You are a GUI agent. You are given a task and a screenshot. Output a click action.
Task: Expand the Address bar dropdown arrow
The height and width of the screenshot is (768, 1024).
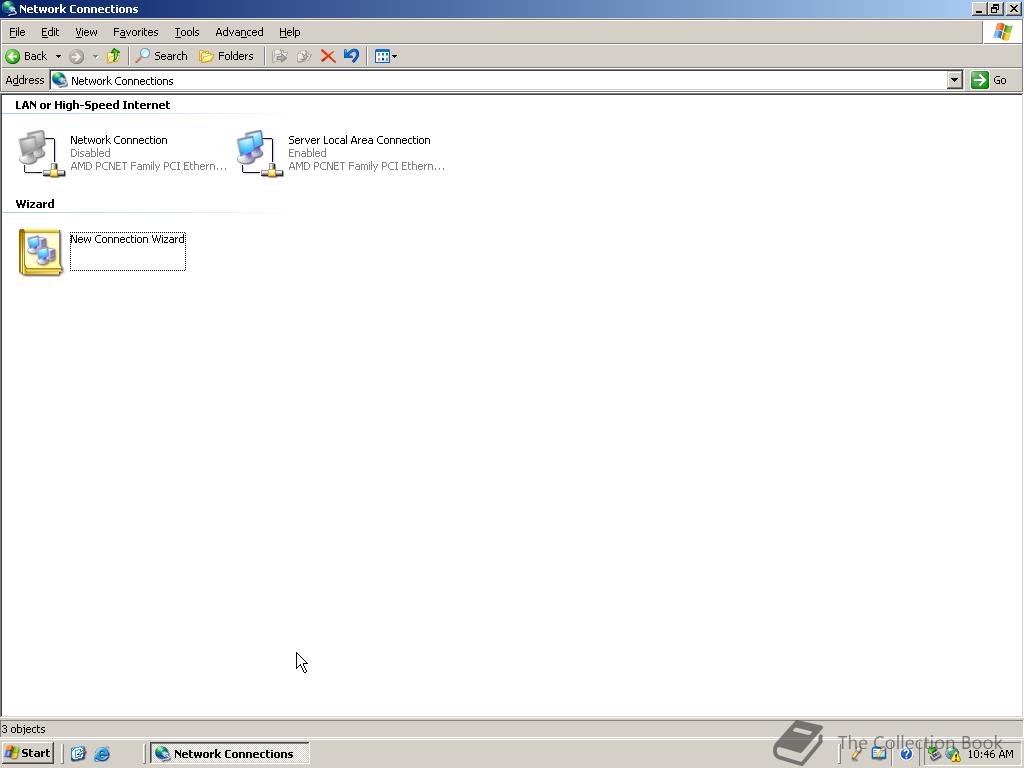tap(954, 80)
